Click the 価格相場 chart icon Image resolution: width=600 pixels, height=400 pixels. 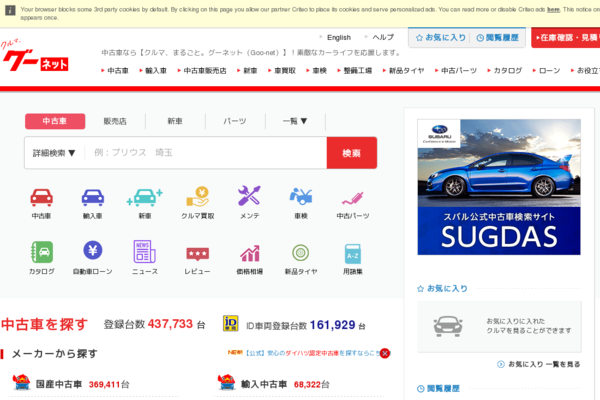249,252
